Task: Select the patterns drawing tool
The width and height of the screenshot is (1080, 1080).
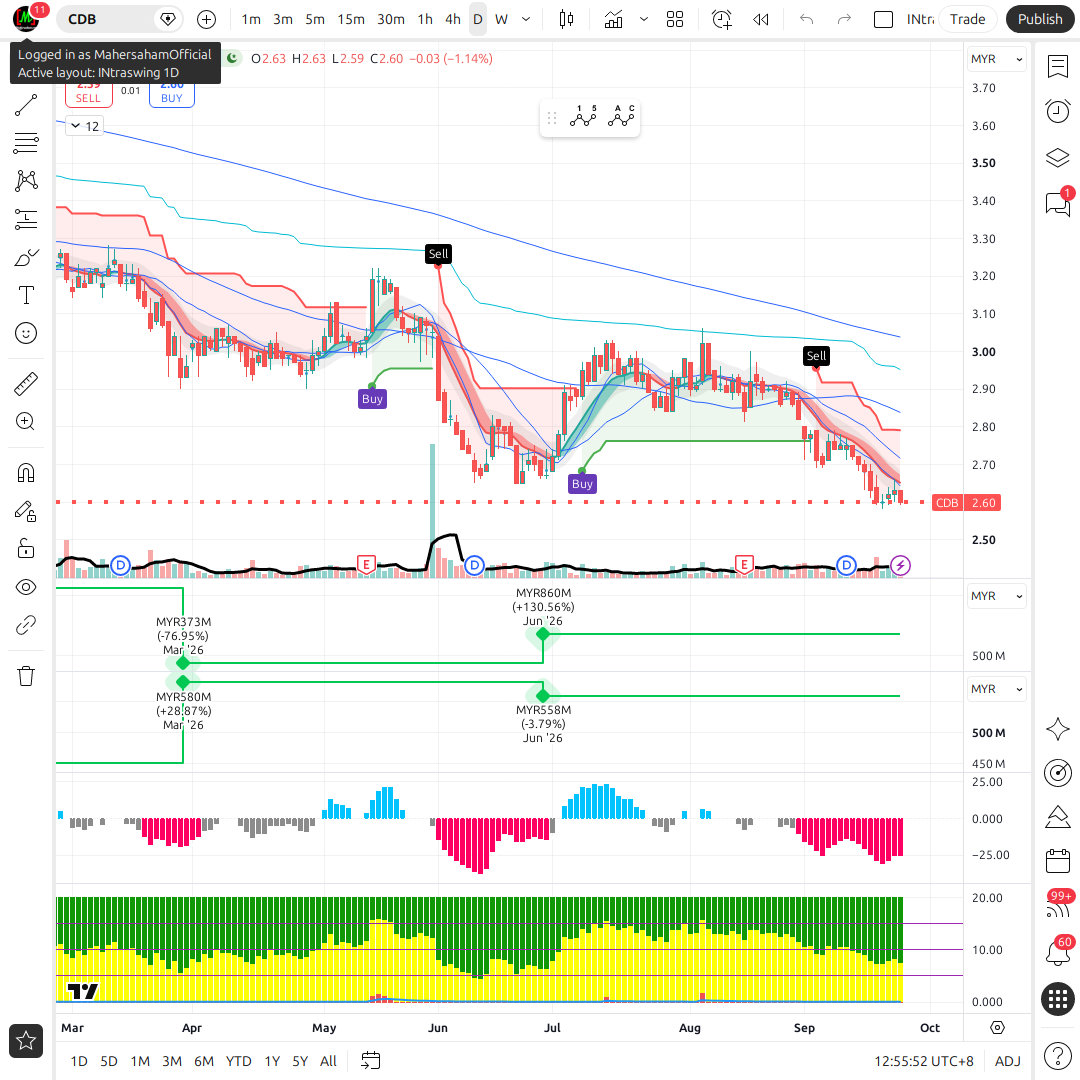Action: click(x=26, y=181)
